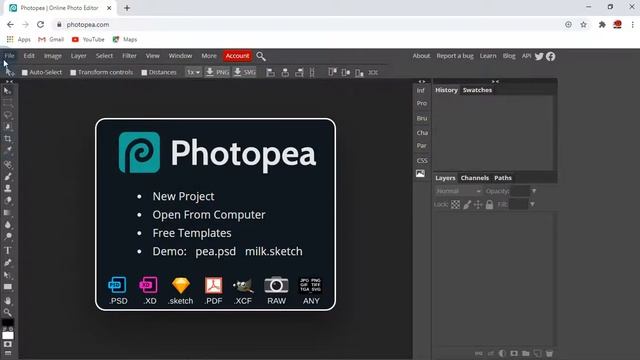Screen dimensions: 640x360
Task: Select the Zoom magnifier tool
Action: point(7,312)
